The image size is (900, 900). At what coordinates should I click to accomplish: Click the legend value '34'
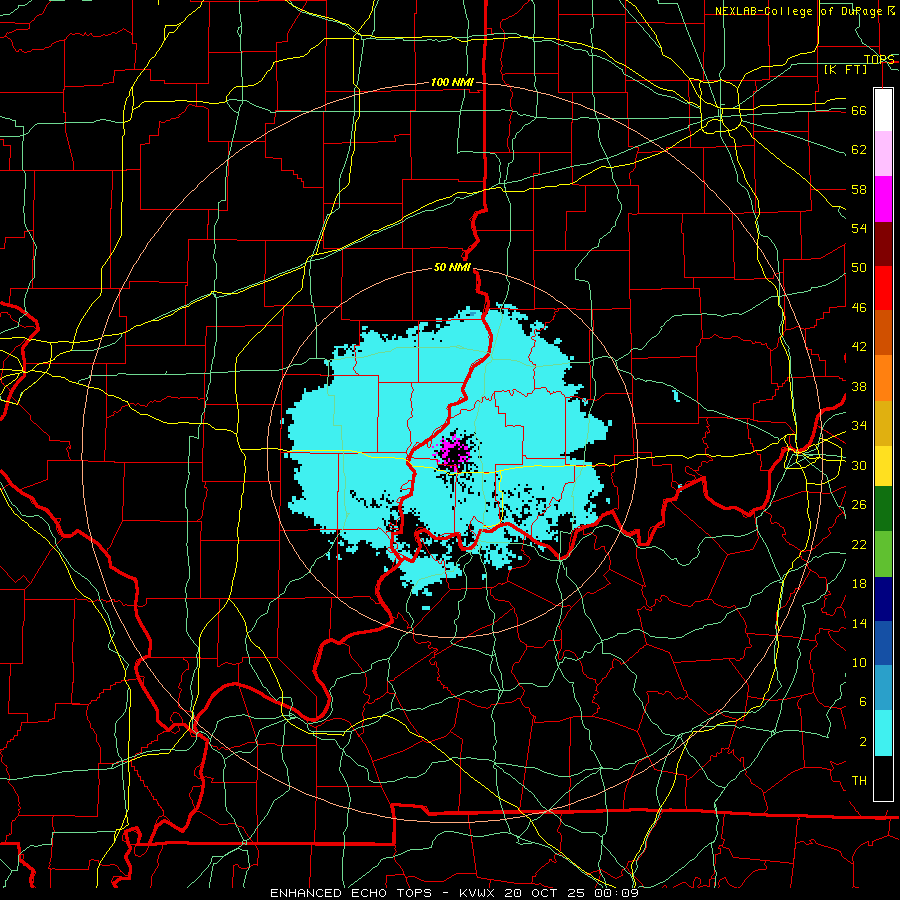coord(859,426)
